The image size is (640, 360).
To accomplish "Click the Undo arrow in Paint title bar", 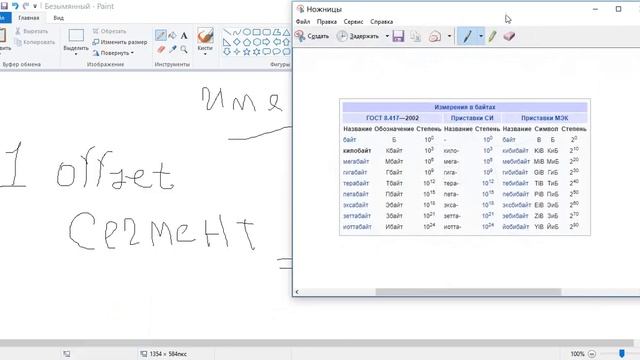I will point(15,6).
